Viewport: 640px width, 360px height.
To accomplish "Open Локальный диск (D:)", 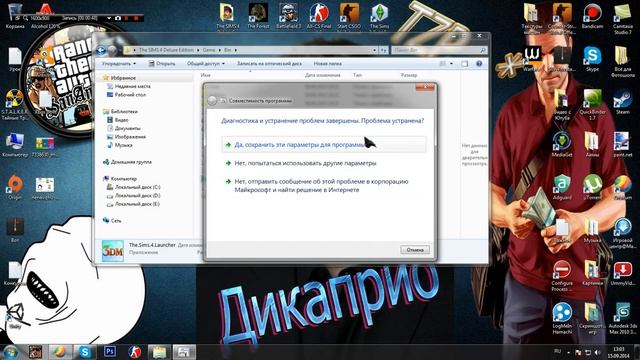I will (x=133, y=196).
